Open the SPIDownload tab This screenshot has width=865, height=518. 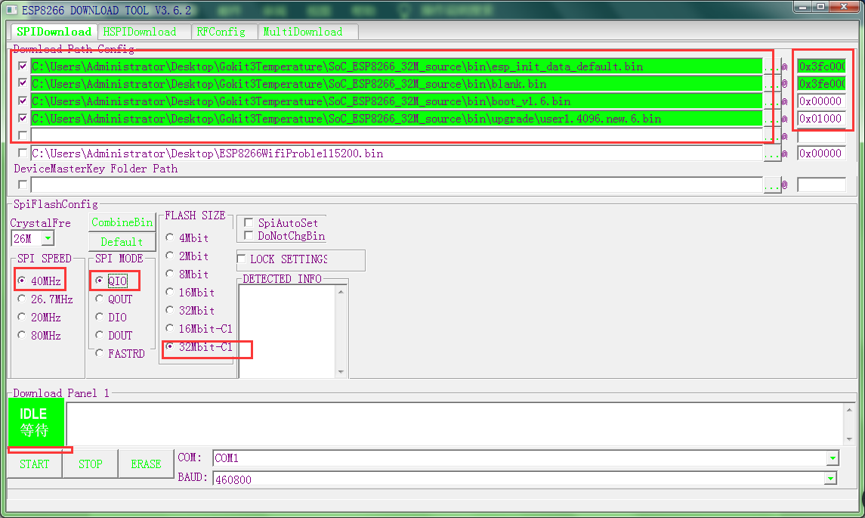[54, 32]
